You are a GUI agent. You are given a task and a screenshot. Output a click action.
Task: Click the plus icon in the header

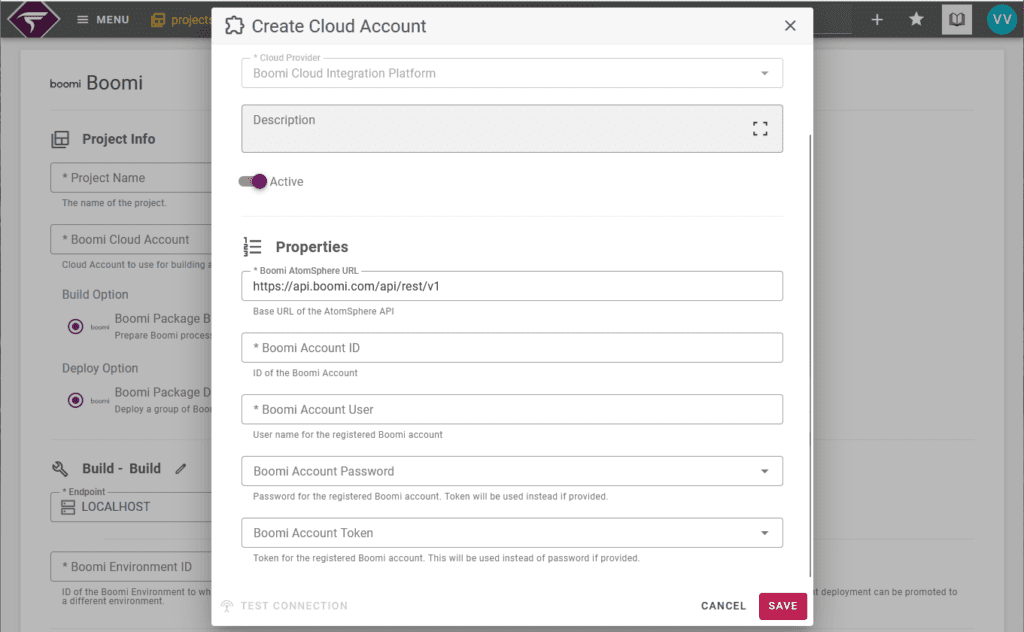(877, 19)
